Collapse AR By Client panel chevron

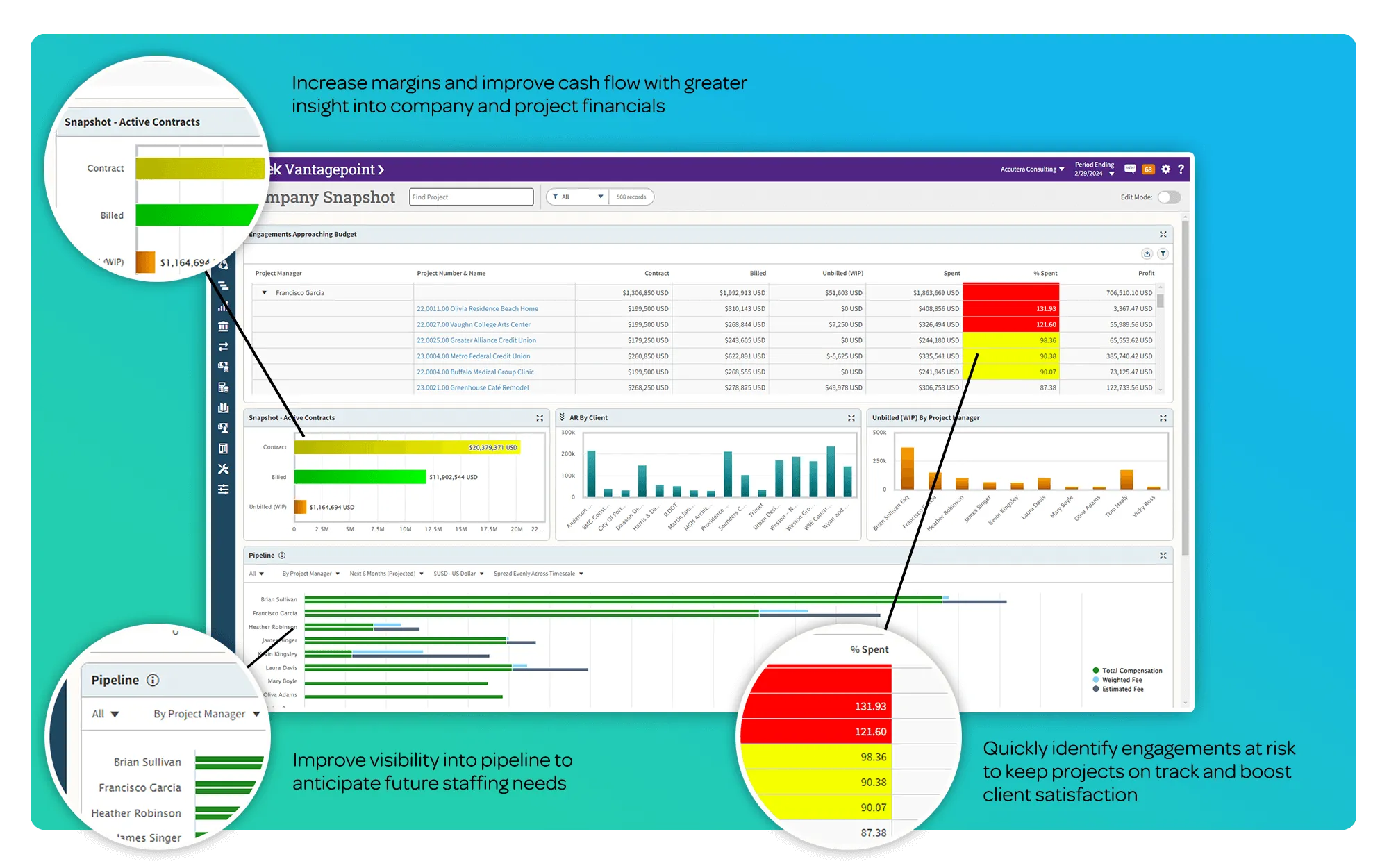pyautogui.click(x=562, y=417)
